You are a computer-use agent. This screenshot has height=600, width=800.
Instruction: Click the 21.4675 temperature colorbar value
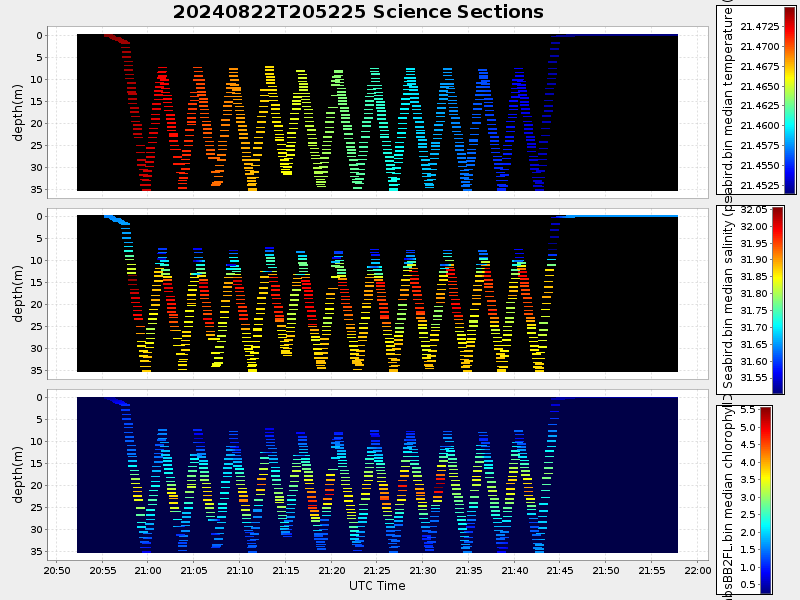tap(760, 66)
